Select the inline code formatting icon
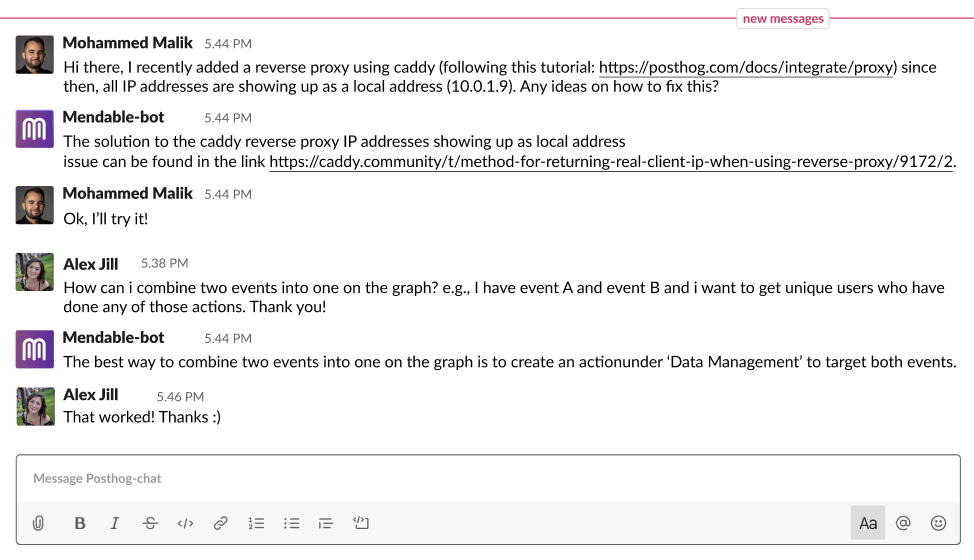Image resolution: width=974 pixels, height=560 pixels. point(185,523)
